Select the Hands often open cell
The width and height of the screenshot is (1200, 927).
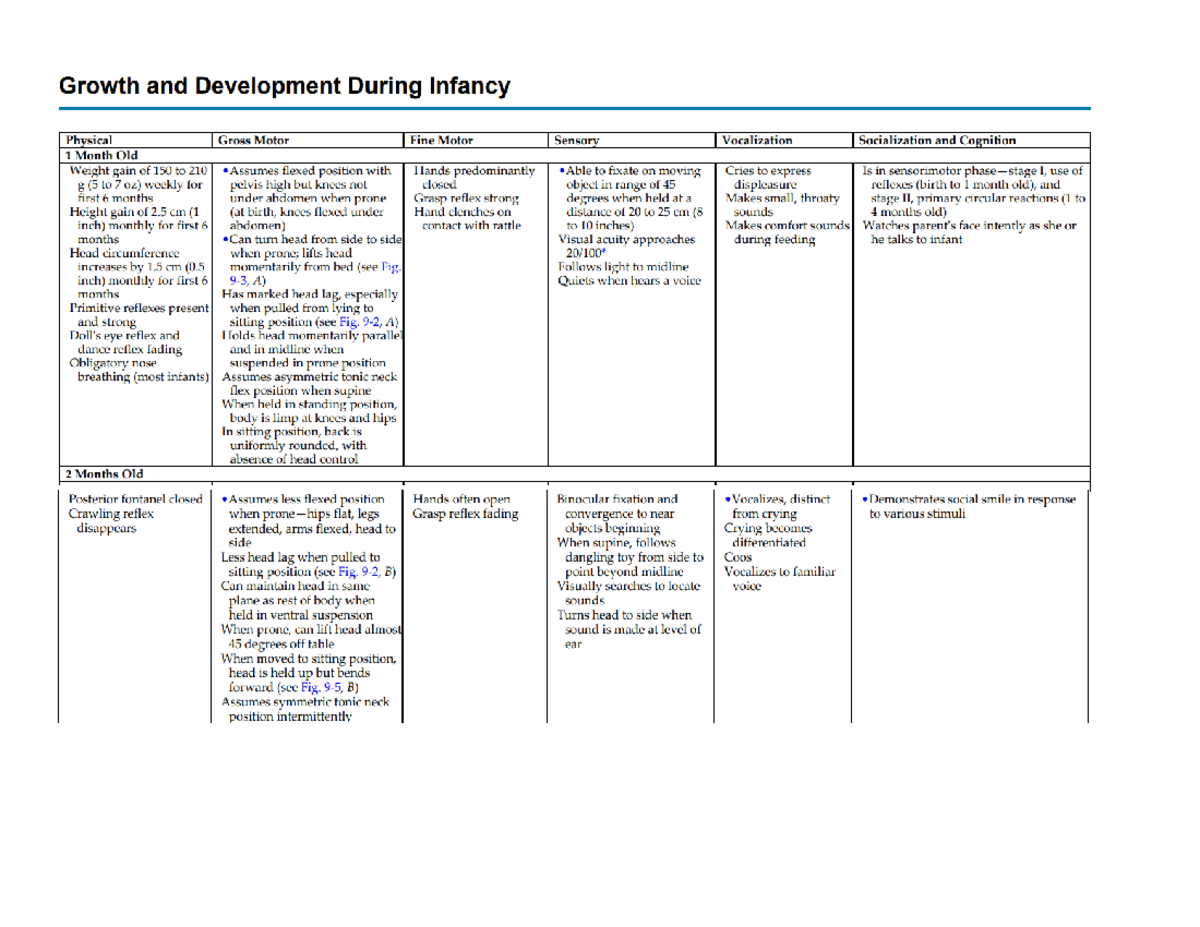pos(462,498)
